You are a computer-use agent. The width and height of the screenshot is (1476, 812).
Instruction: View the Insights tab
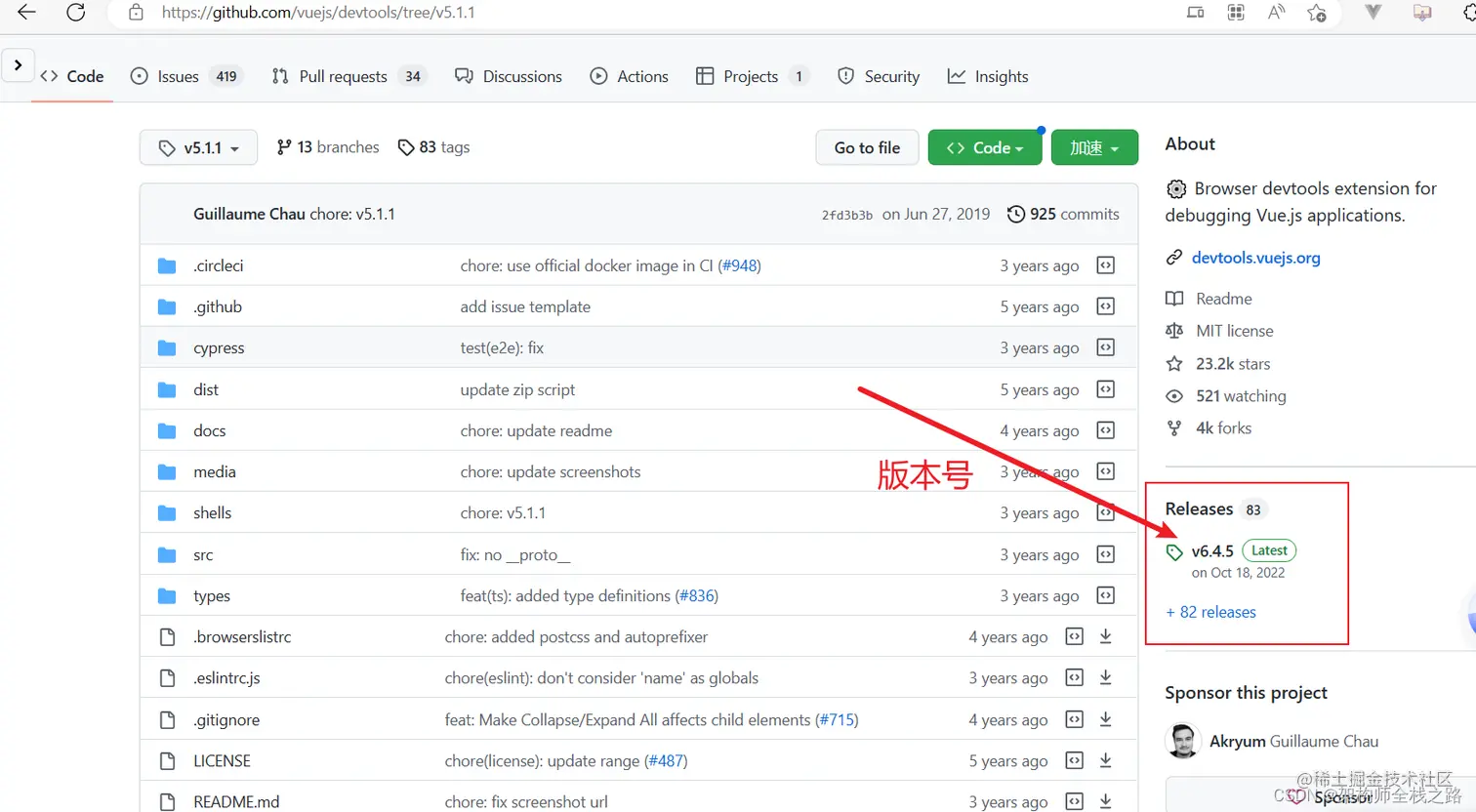point(988,76)
